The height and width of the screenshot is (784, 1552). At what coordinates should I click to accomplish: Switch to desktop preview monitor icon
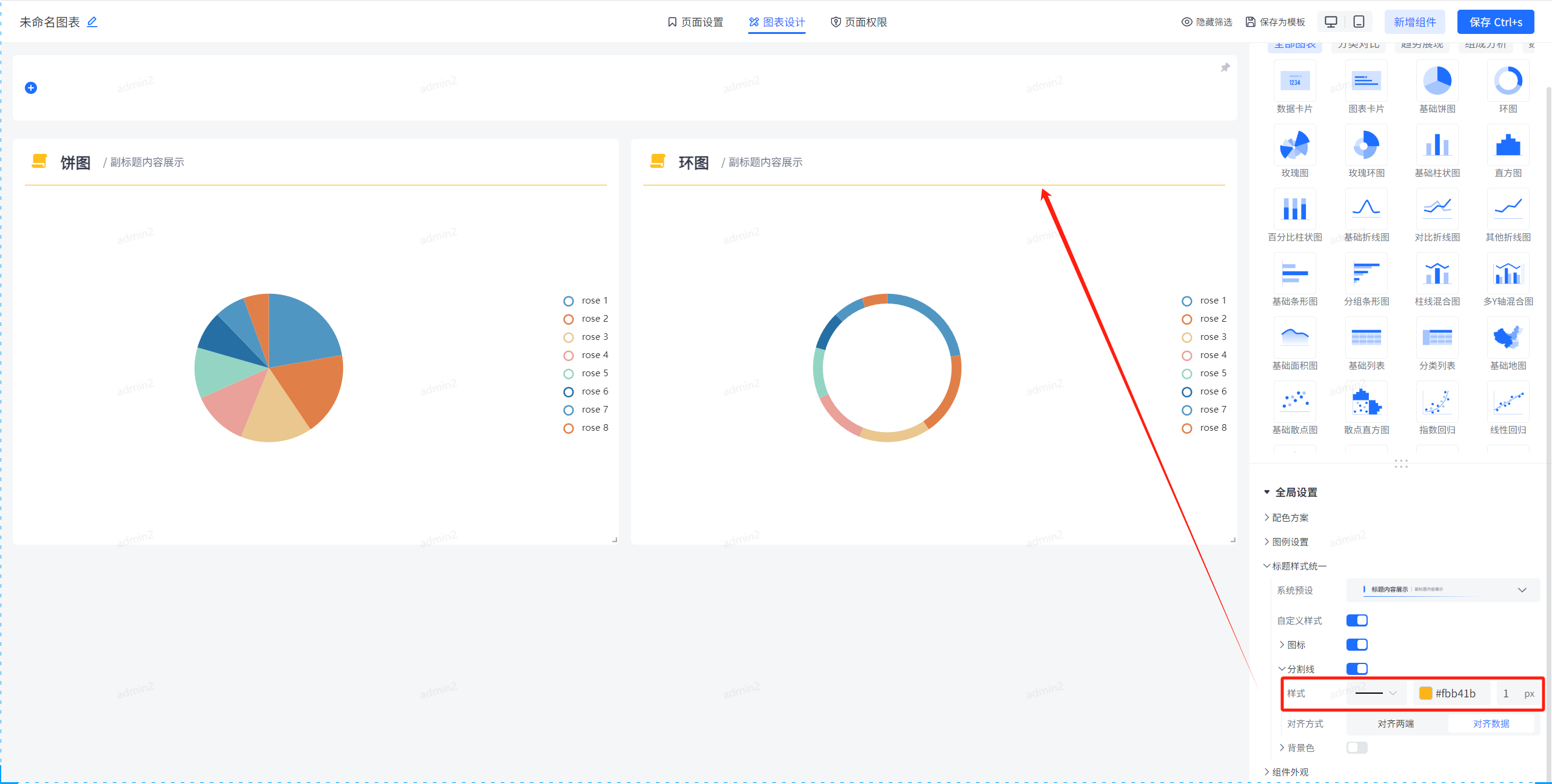[x=1331, y=22]
